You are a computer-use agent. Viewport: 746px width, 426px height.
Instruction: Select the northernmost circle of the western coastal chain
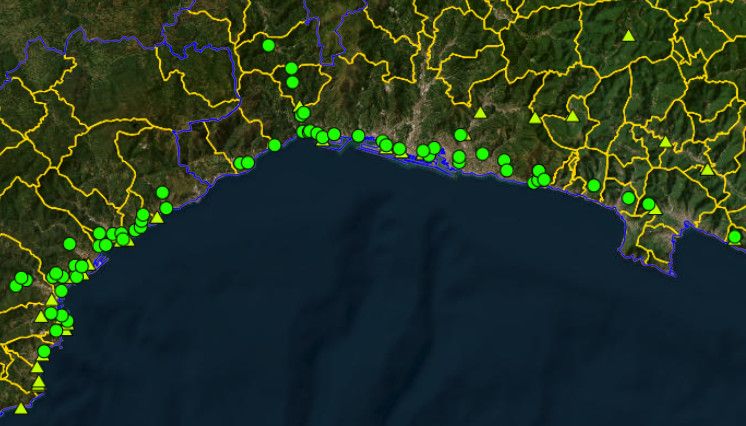tap(162, 192)
